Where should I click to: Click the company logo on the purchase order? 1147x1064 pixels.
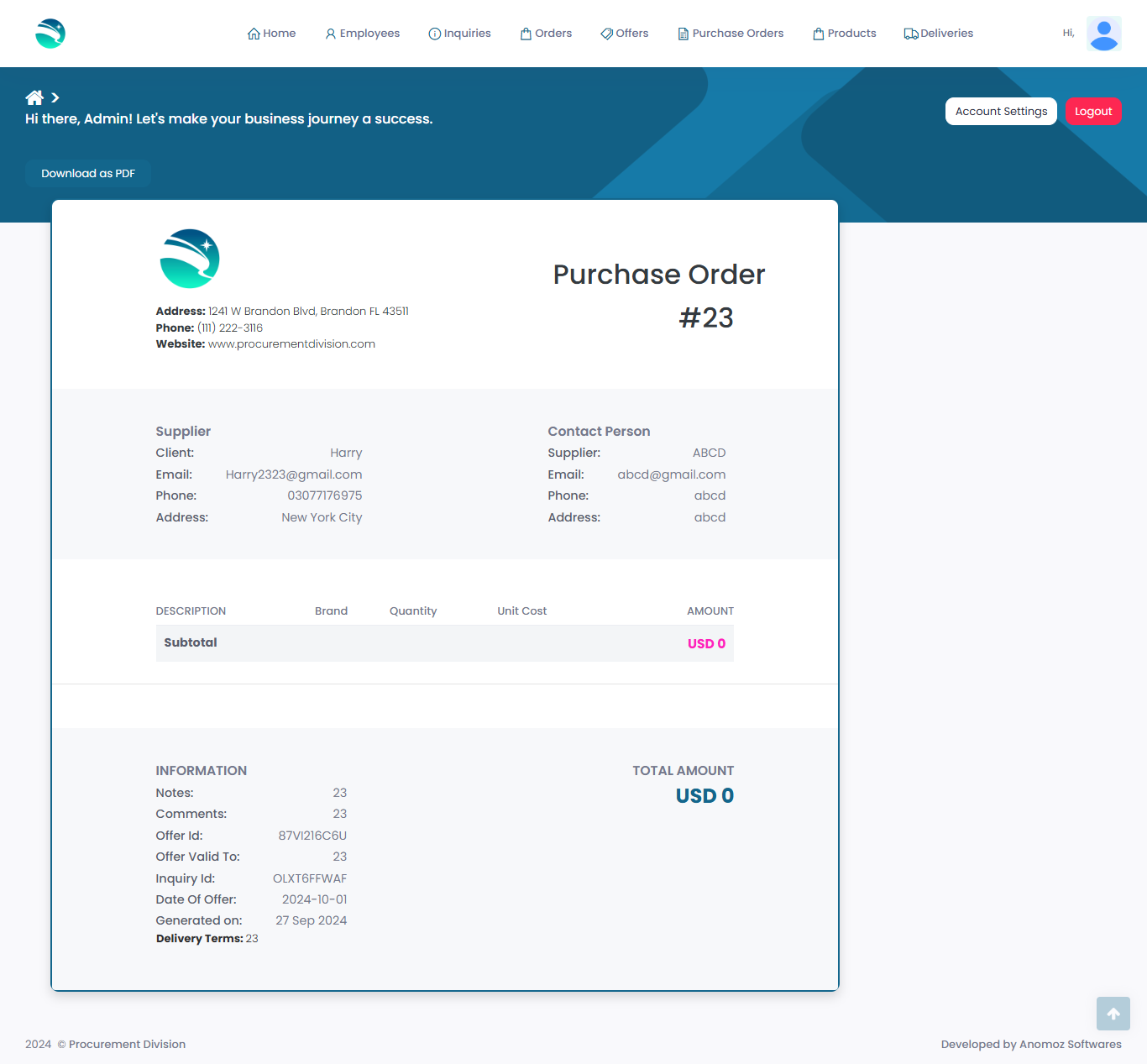[190, 259]
